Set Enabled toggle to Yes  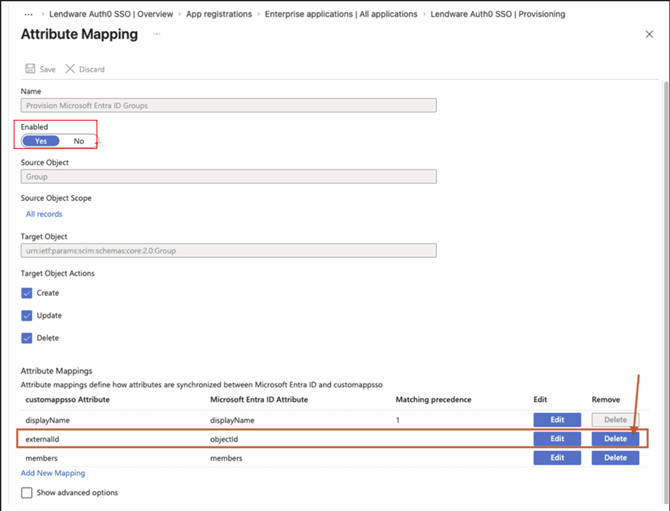(42, 141)
